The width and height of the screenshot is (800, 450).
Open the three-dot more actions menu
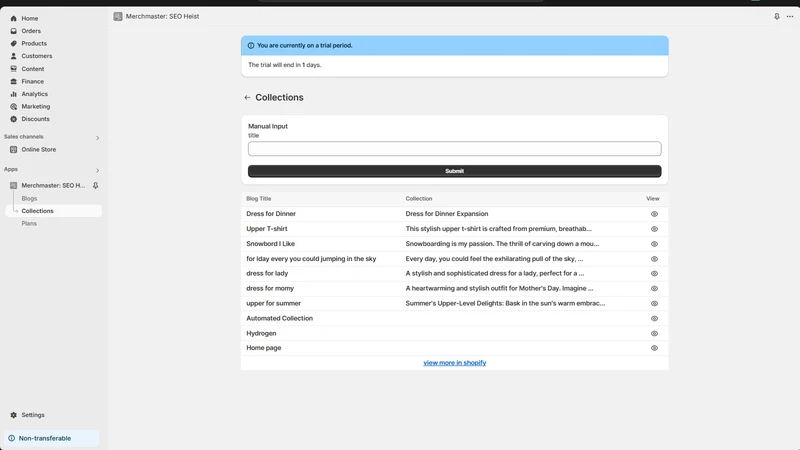[790, 16]
